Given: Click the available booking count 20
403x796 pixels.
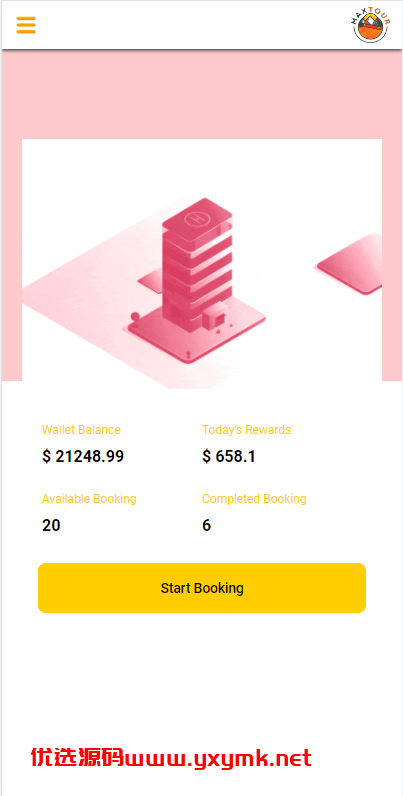Looking at the screenshot, I should click(x=51, y=525).
